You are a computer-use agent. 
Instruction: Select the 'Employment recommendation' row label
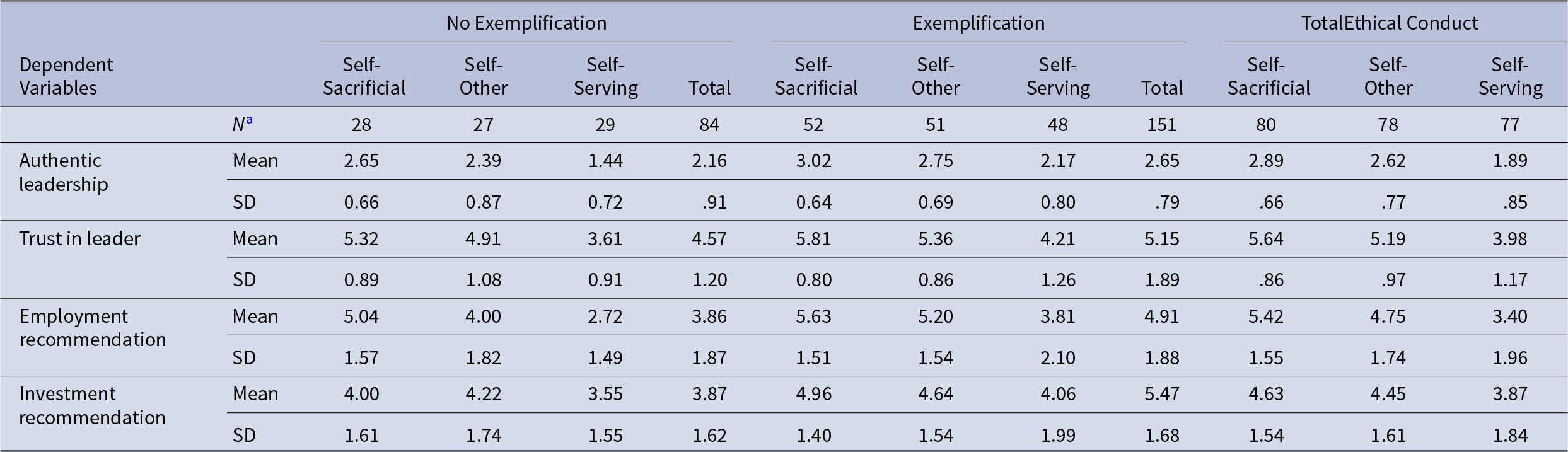point(92,328)
